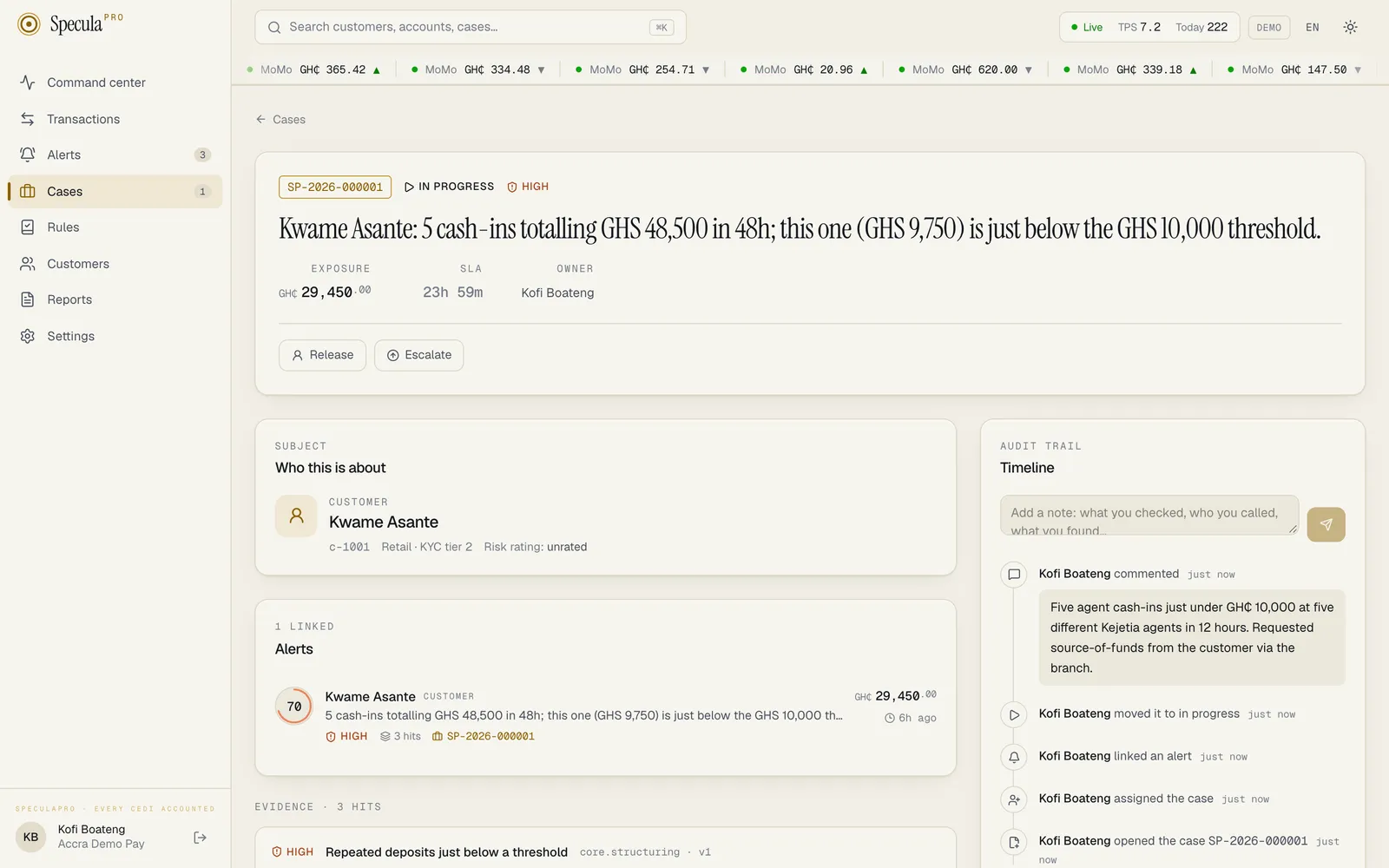Click the Customers people icon
1389x868 pixels.
point(28,264)
